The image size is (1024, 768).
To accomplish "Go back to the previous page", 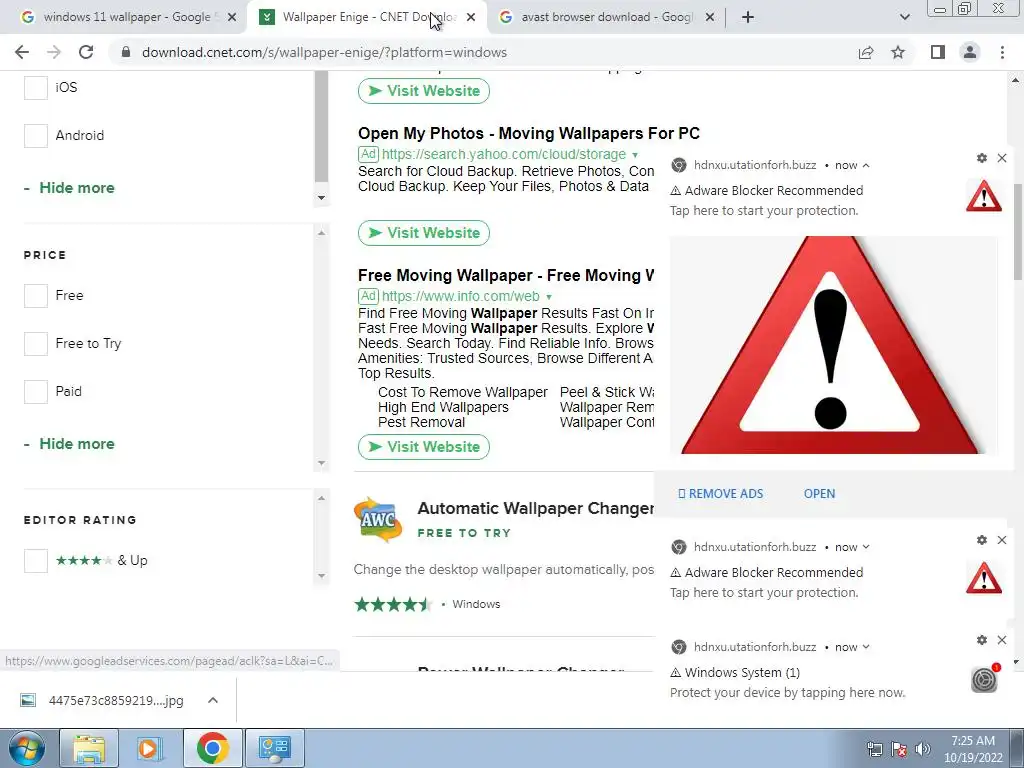I will (x=22, y=52).
